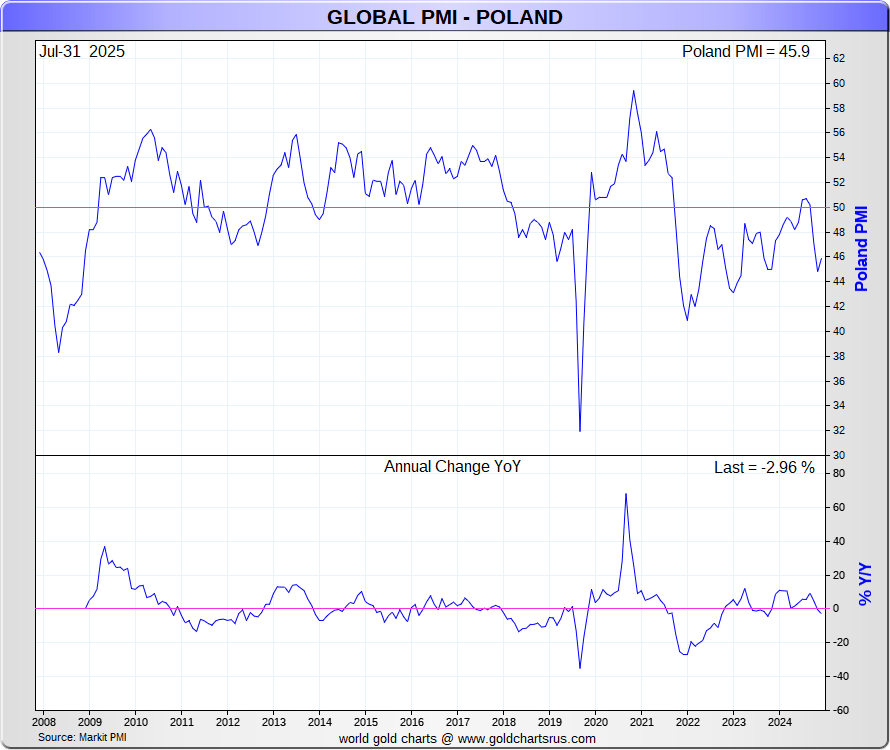
Task: Click the PMI line's highest peak near 59
Action: coord(633,91)
